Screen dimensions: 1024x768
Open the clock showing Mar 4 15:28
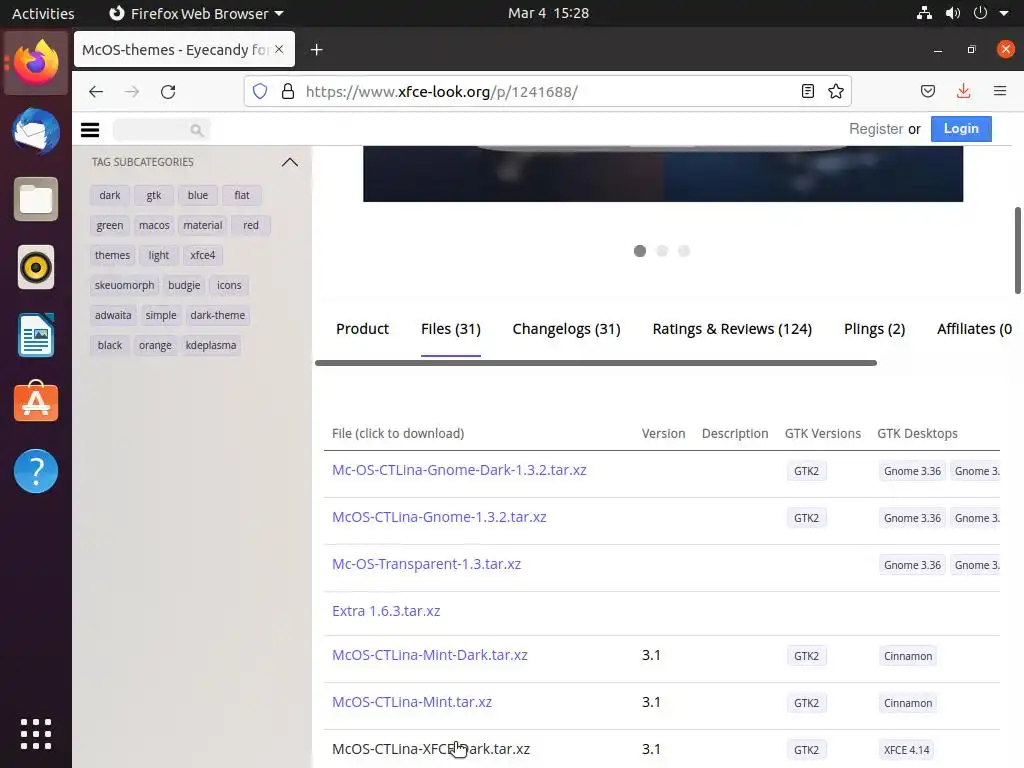[x=549, y=13]
